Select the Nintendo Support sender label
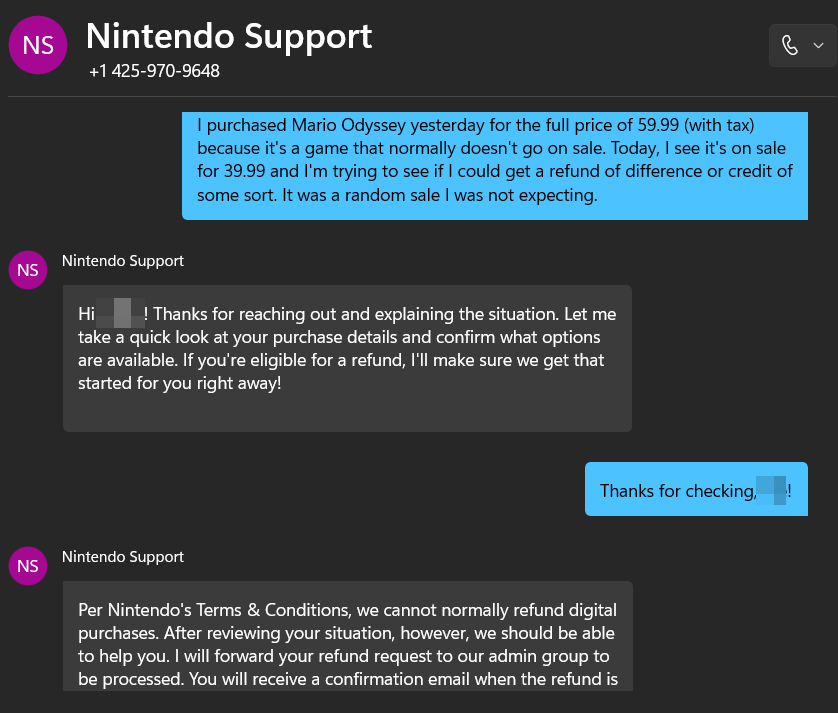 tap(122, 260)
